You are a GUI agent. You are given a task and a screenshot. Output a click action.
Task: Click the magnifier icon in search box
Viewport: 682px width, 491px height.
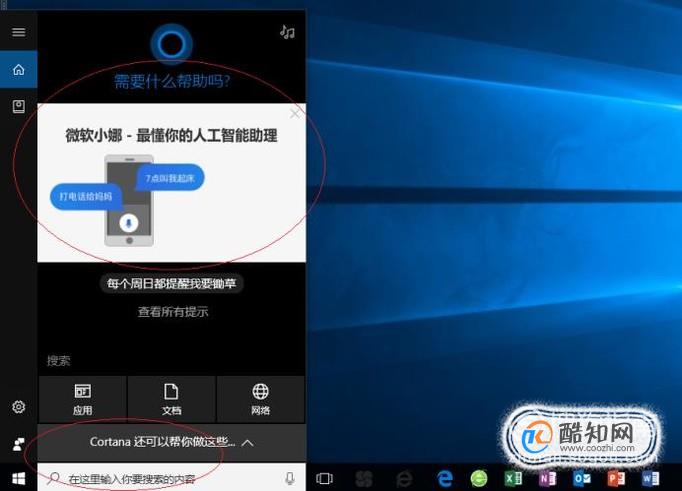[53, 479]
